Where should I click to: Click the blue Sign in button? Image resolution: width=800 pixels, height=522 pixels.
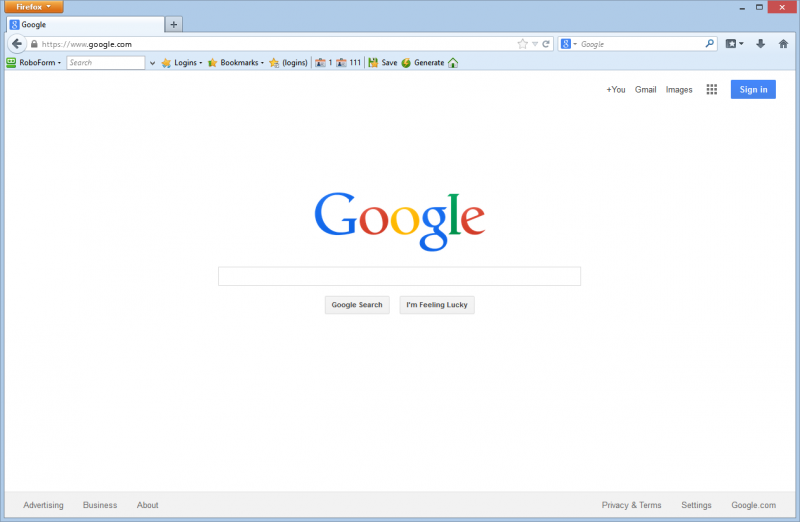[x=753, y=89]
